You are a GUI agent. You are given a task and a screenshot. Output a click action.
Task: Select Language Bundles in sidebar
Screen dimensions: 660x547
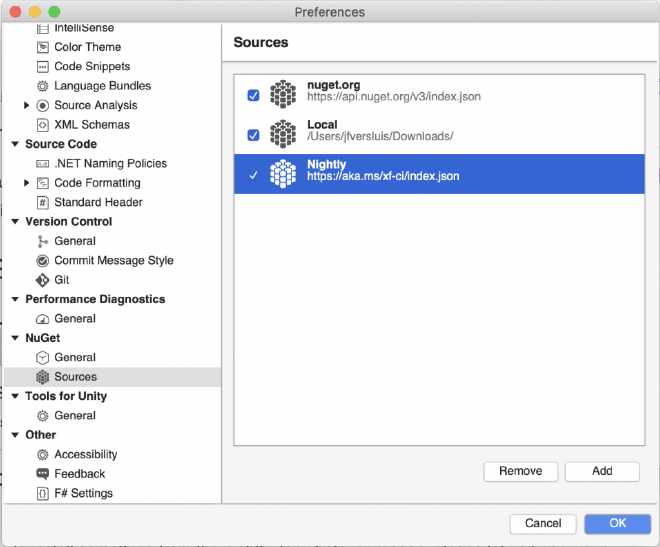point(103,86)
